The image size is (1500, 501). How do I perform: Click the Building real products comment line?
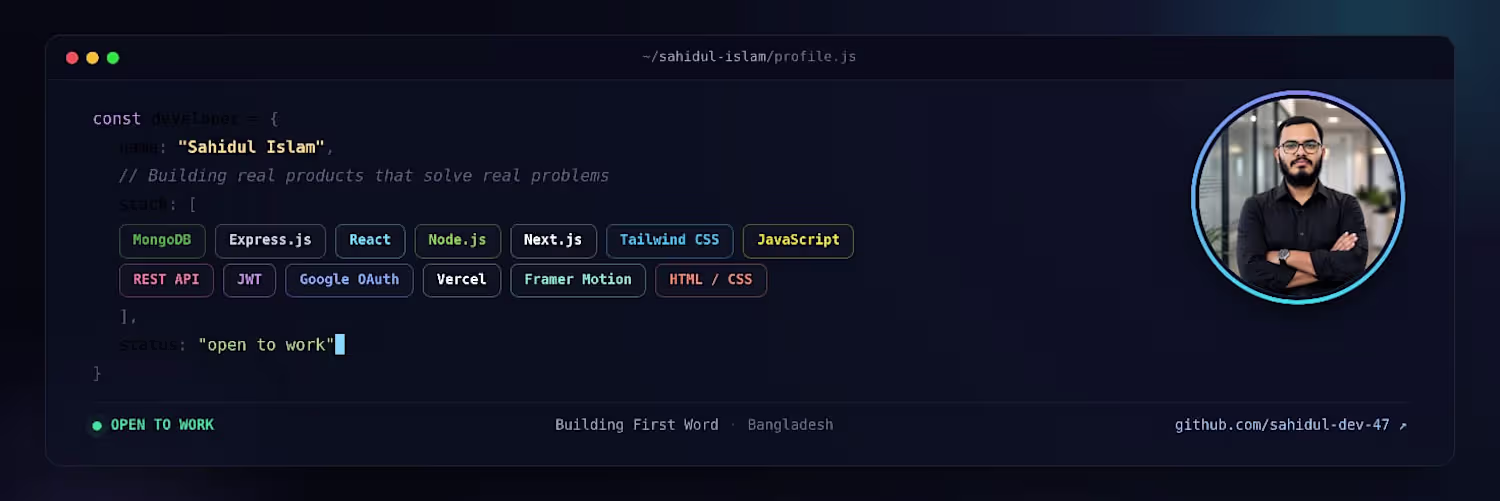pyautogui.click(x=364, y=176)
